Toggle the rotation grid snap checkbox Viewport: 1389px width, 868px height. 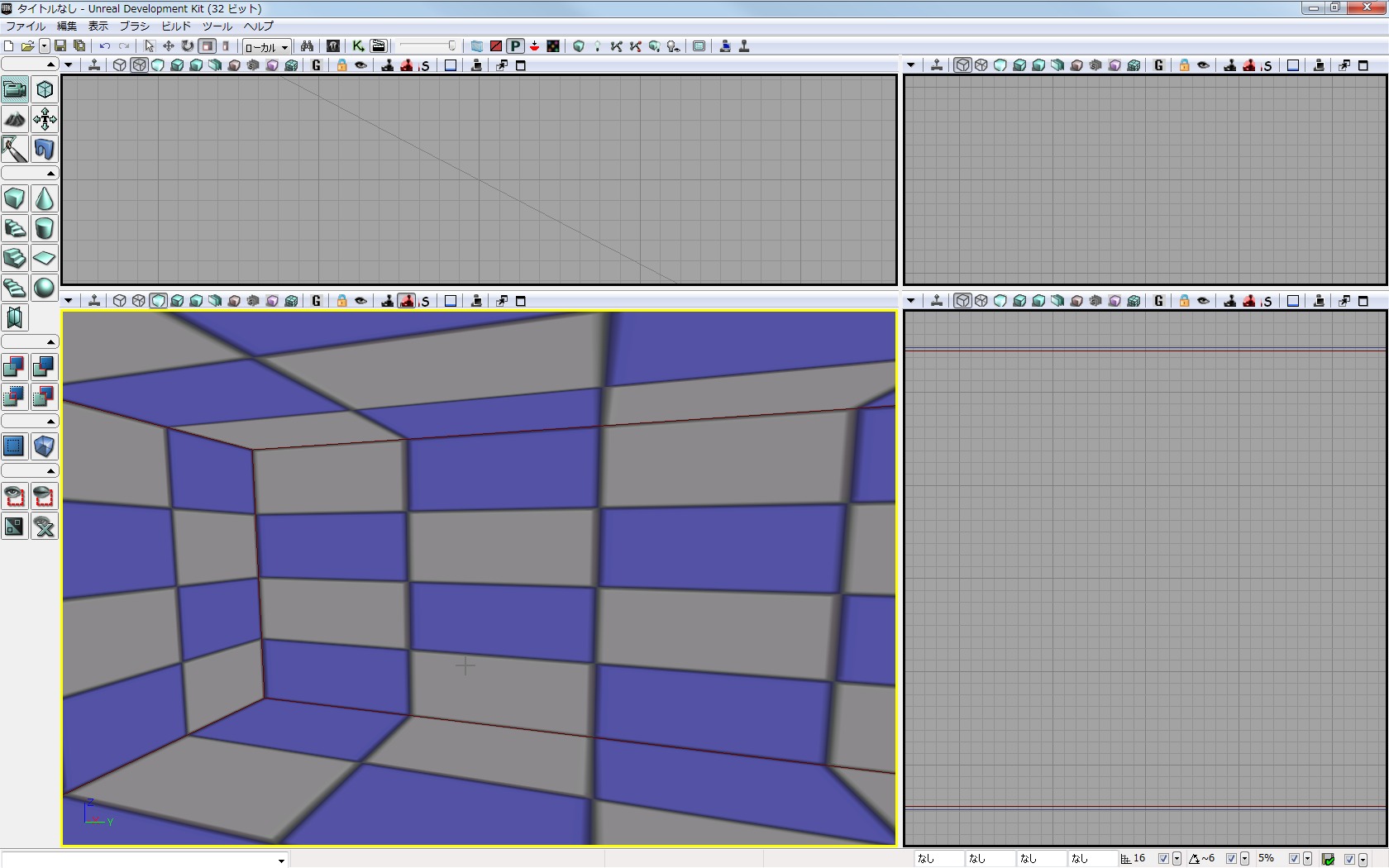pyautogui.click(x=1231, y=859)
